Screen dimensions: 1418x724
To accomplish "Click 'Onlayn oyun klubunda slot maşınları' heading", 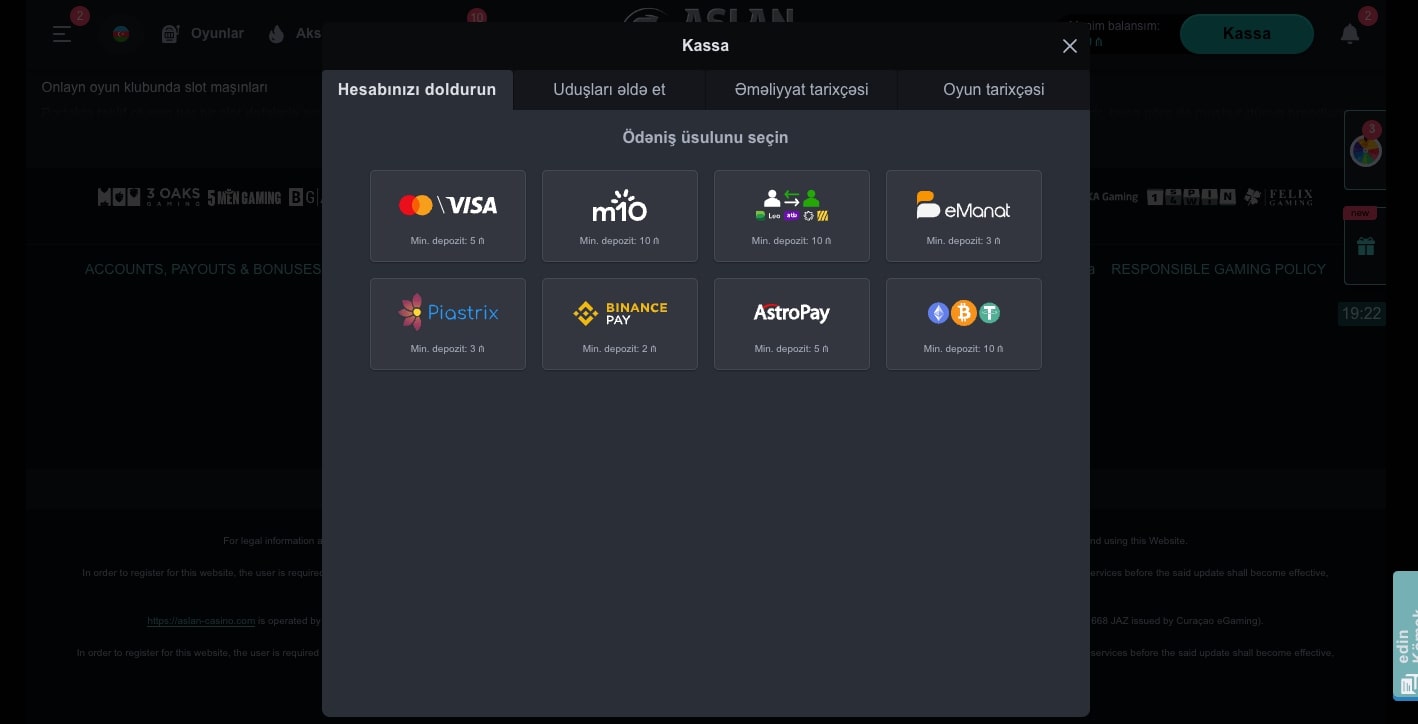I will 154,87.
